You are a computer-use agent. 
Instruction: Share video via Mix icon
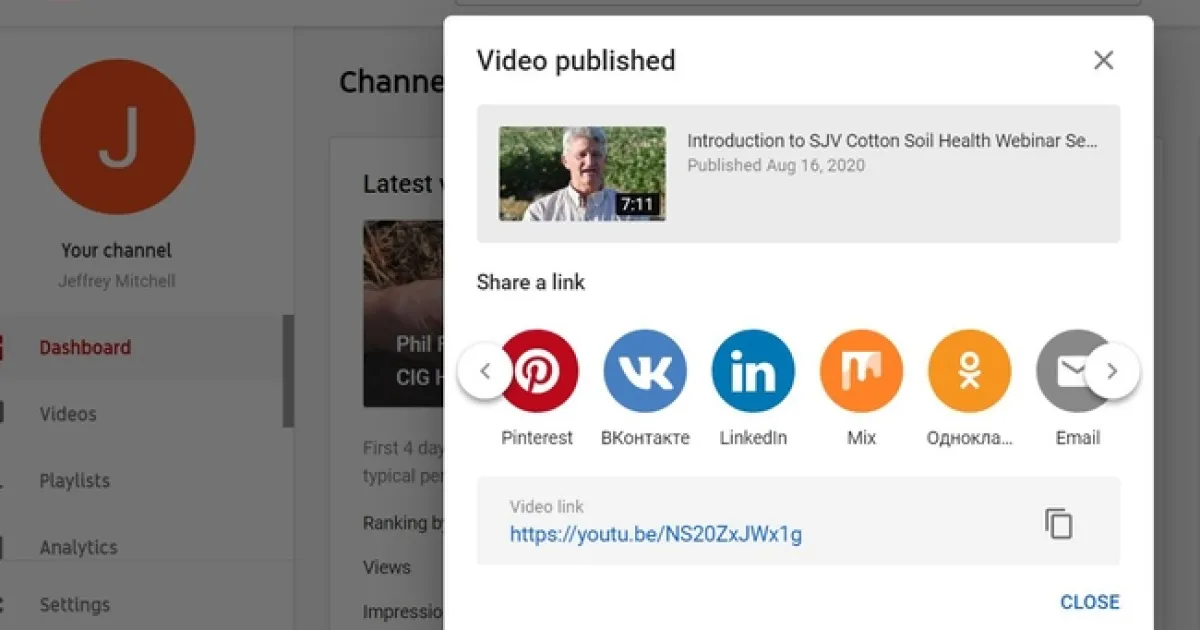[x=861, y=372]
